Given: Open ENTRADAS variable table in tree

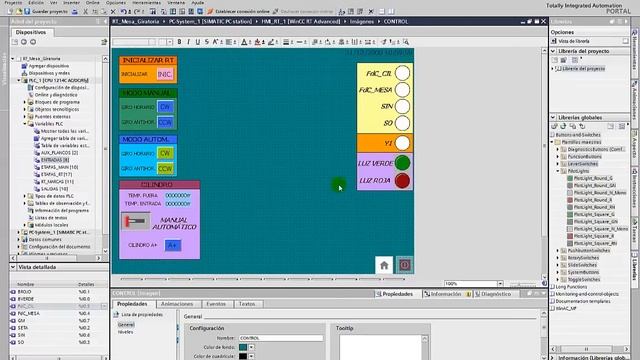Looking at the screenshot, I should (54, 160).
